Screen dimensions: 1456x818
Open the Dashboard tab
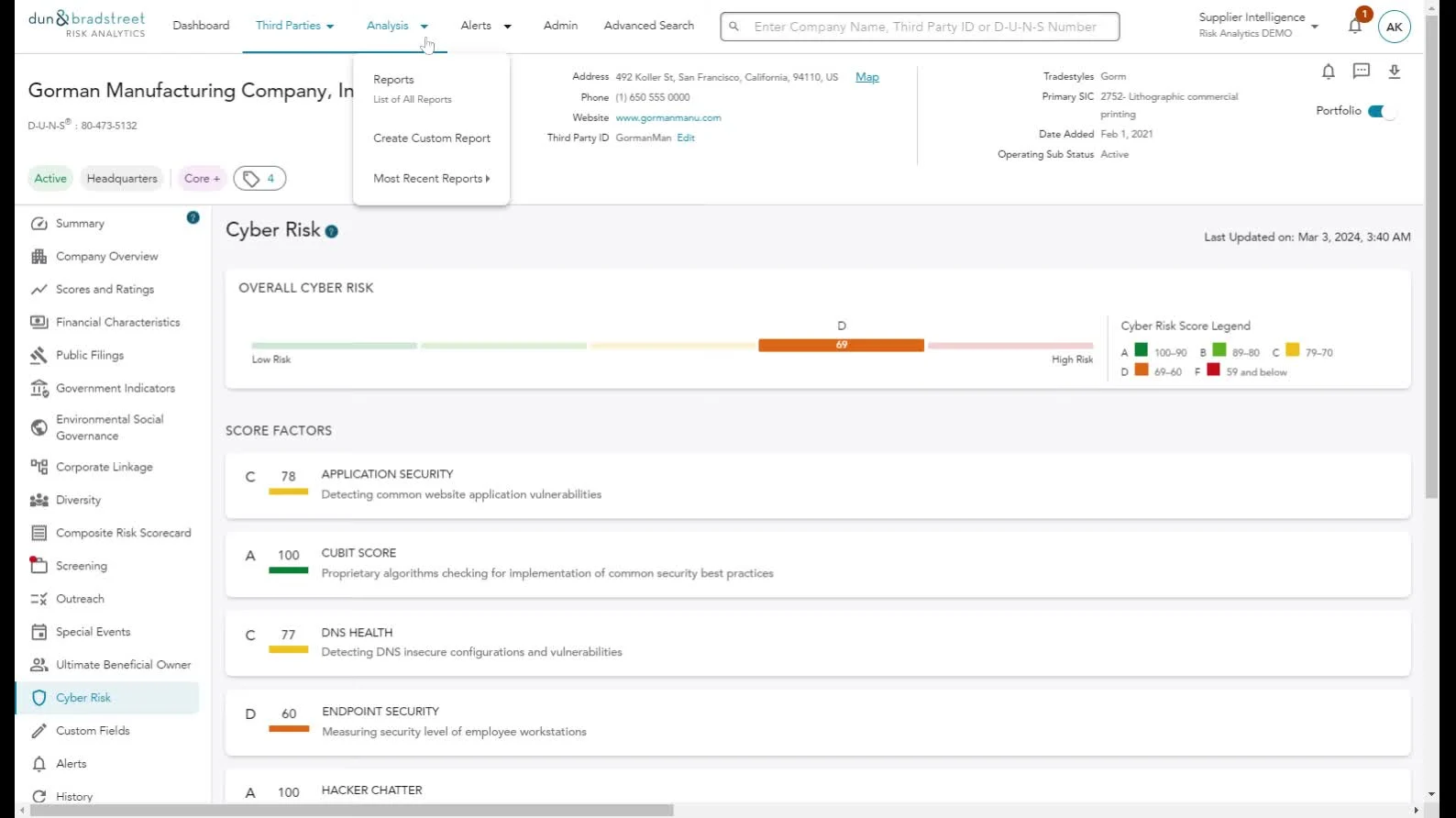click(201, 26)
